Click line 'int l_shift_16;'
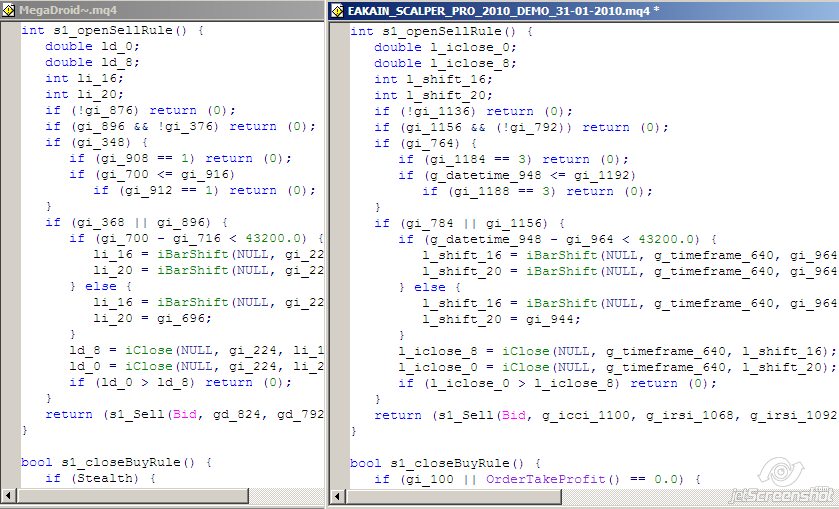This screenshot has width=839, height=509. pyautogui.click(x=433, y=80)
